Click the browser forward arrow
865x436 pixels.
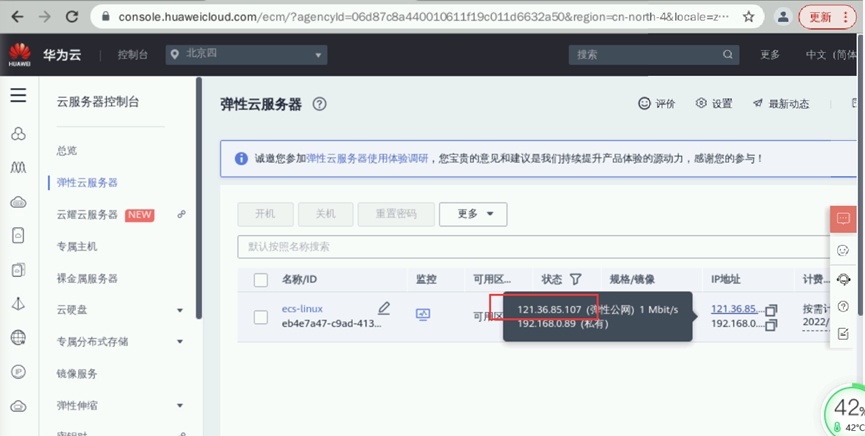[45, 17]
